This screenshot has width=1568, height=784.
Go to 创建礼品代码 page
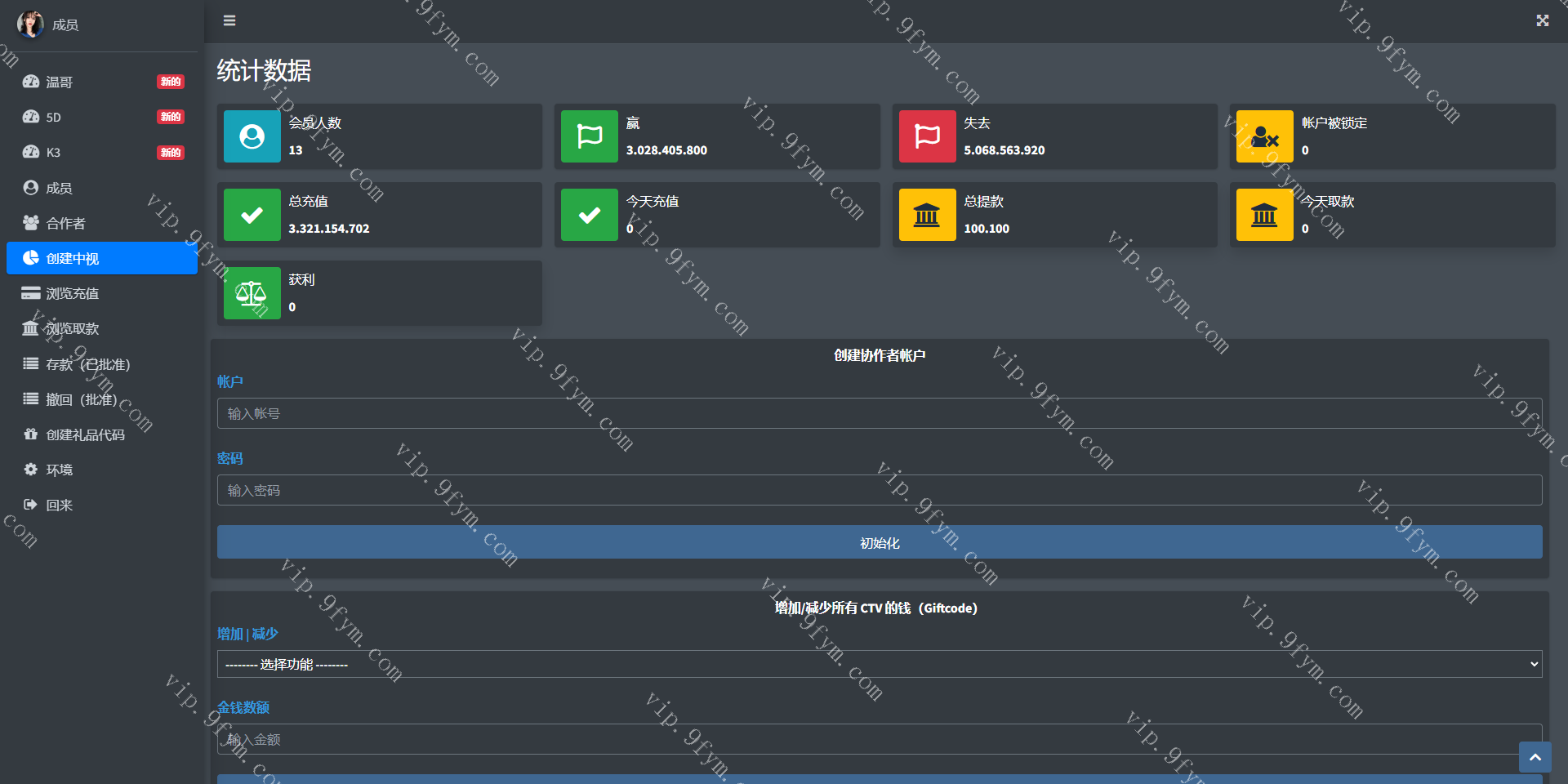coord(85,434)
